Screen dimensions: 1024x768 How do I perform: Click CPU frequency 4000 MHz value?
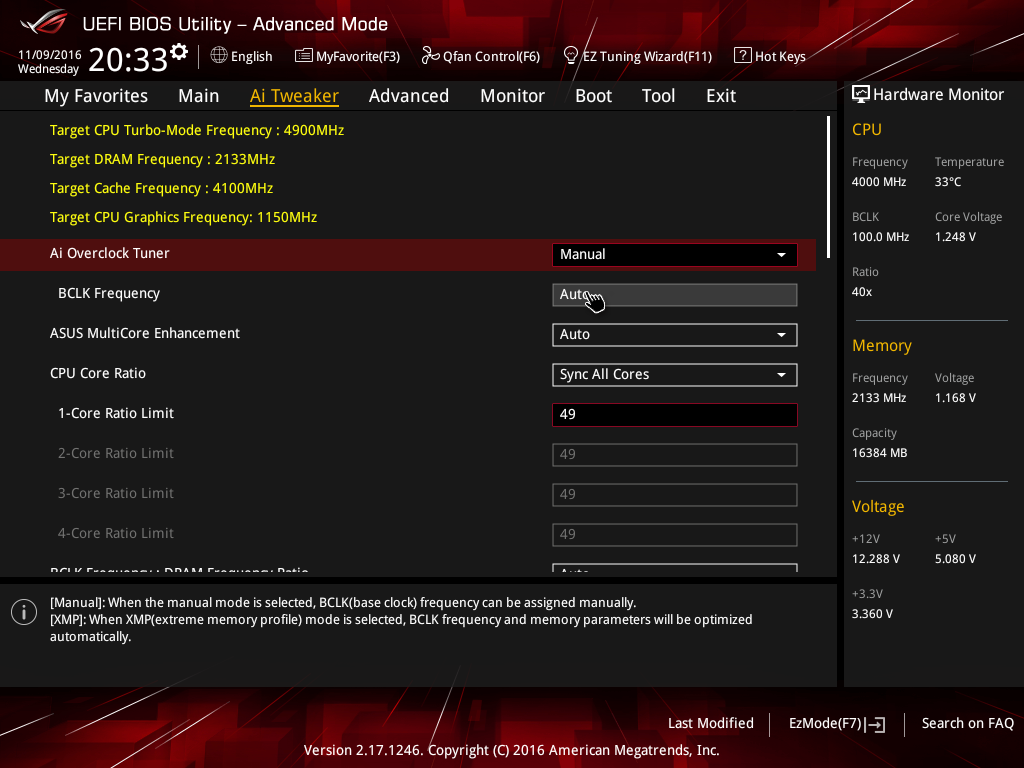879,182
